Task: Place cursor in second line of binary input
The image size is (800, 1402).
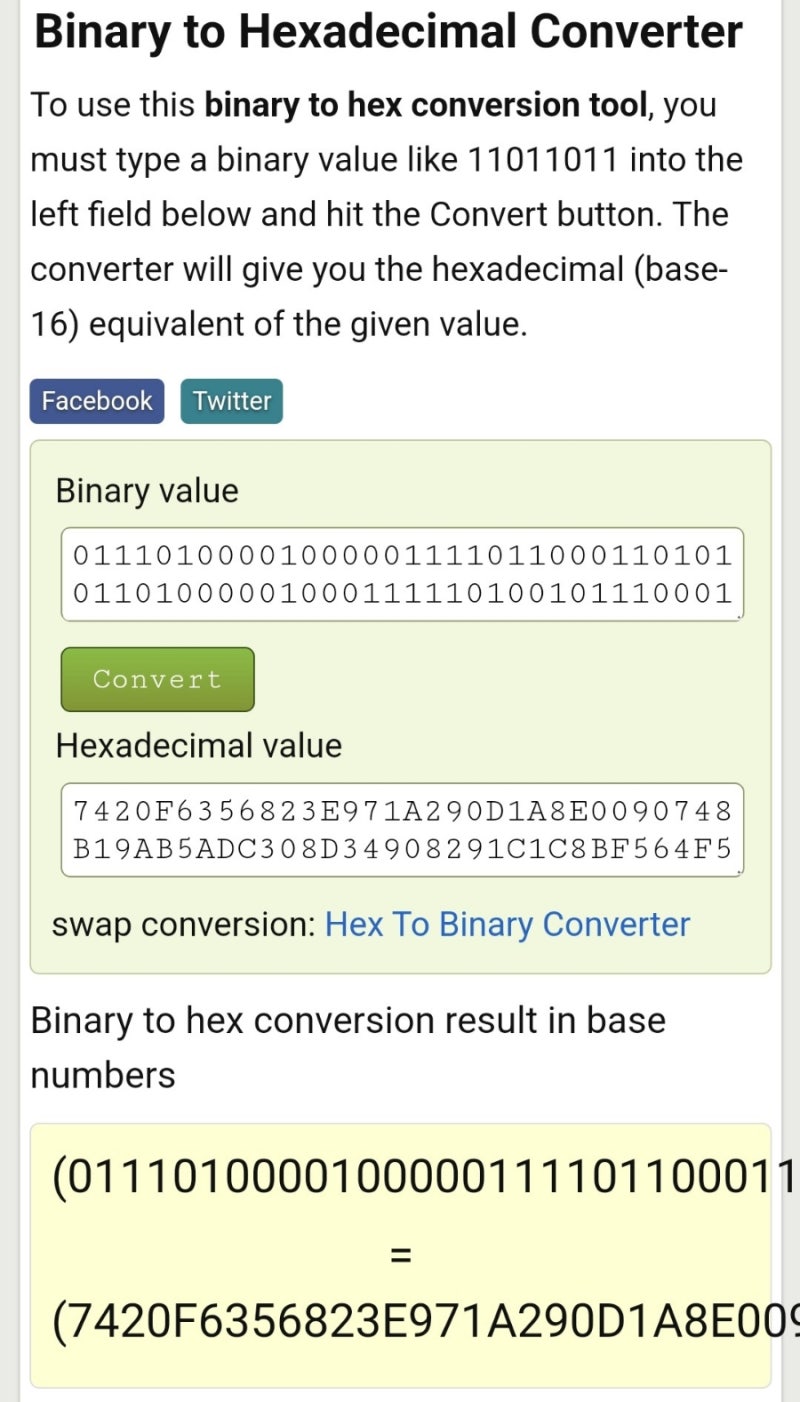Action: (x=401, y=594)
